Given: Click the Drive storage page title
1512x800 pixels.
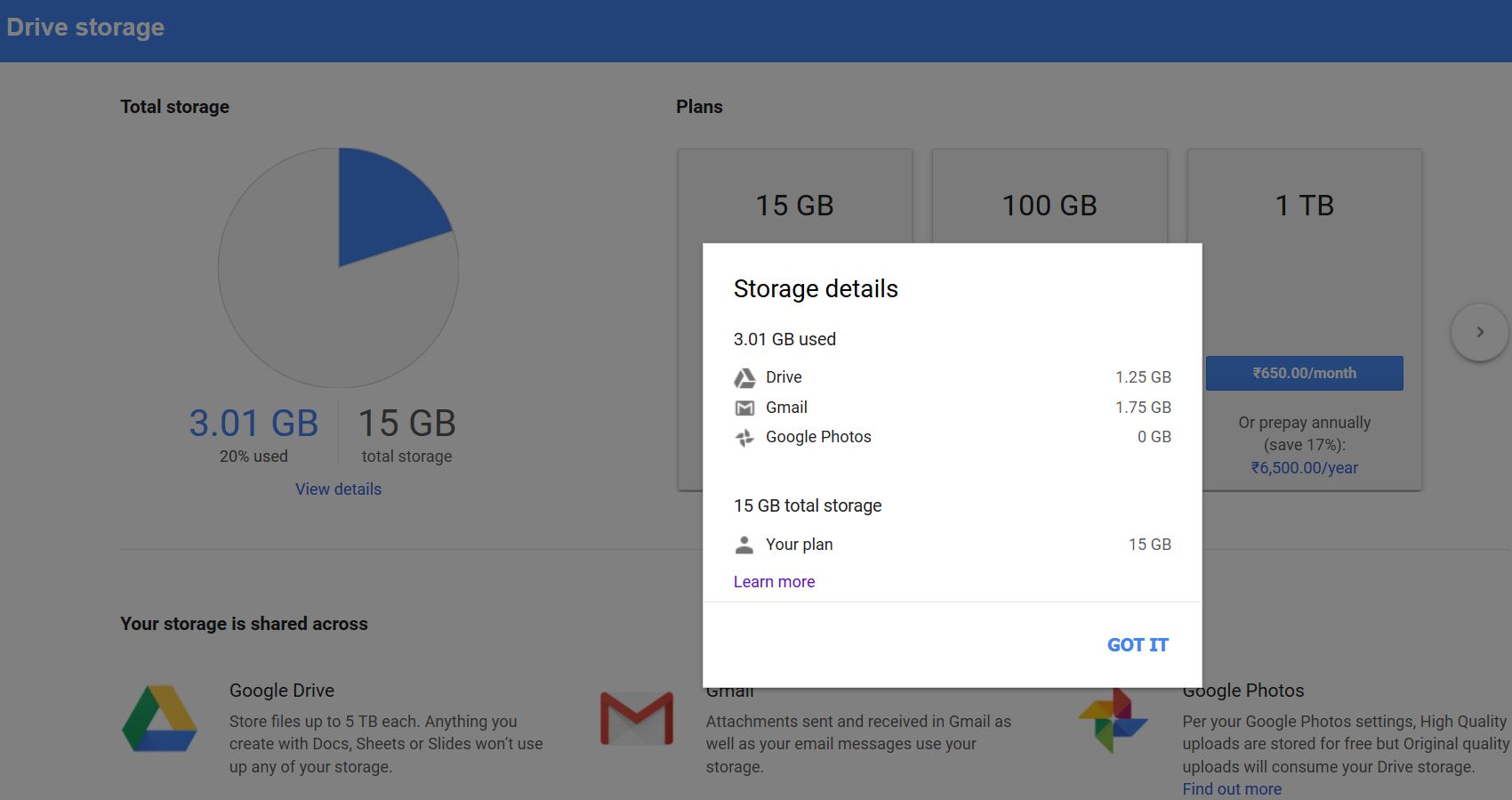Looking at the screenshot, I should 85,28.
